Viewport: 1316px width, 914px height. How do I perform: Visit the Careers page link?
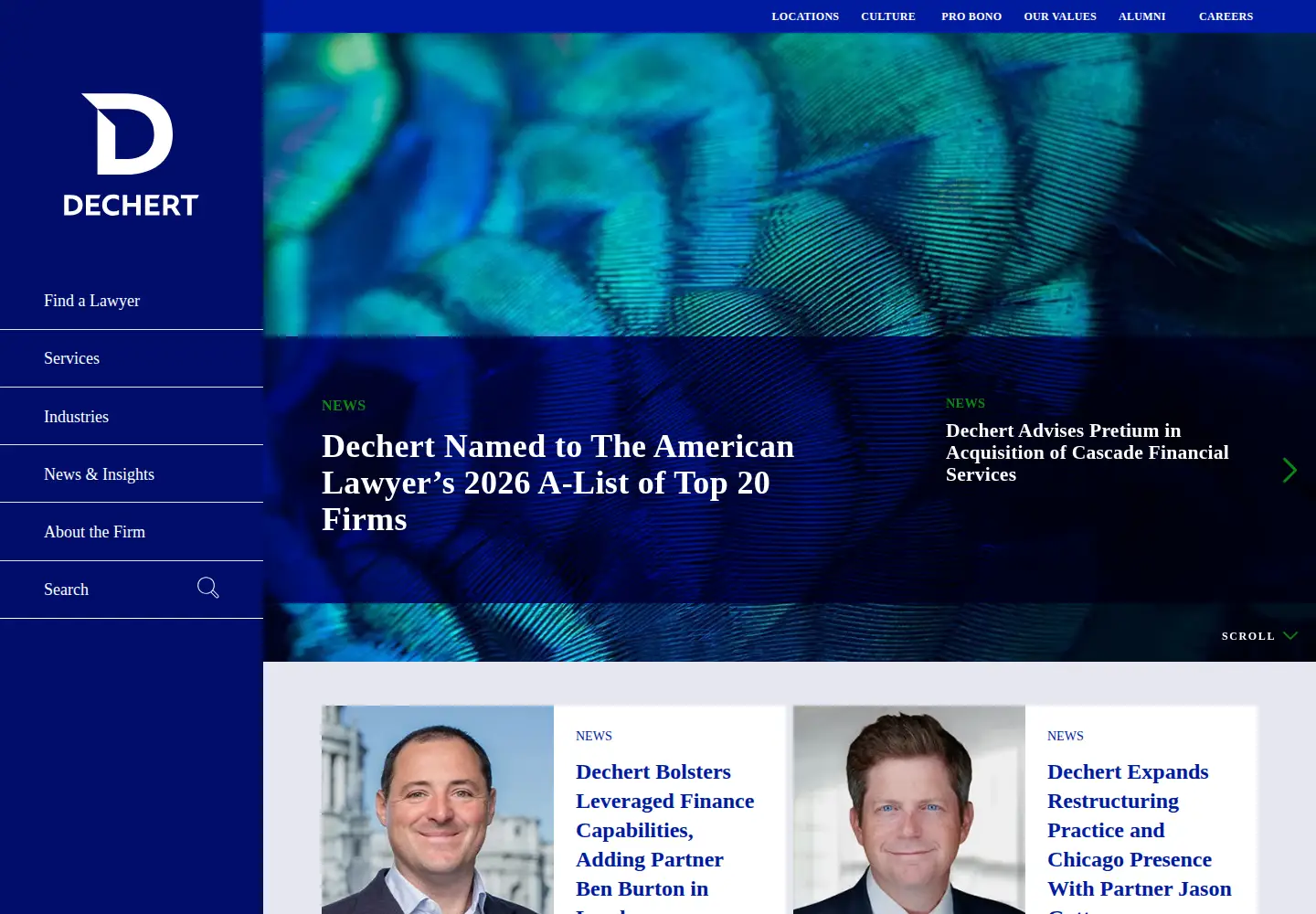pyautogui.click(x=1226, y=16)
